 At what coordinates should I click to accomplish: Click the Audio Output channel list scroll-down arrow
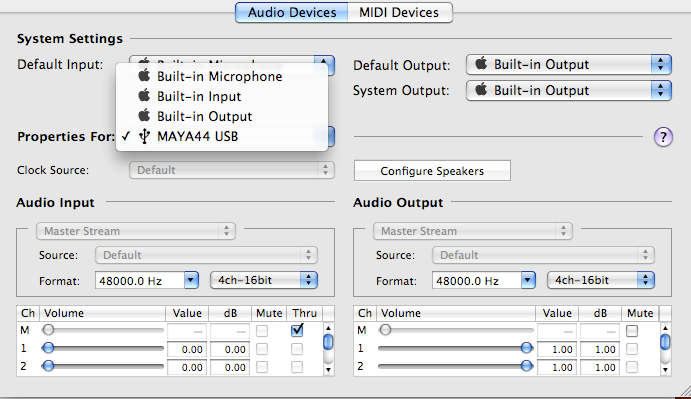[x=665, y=370]
